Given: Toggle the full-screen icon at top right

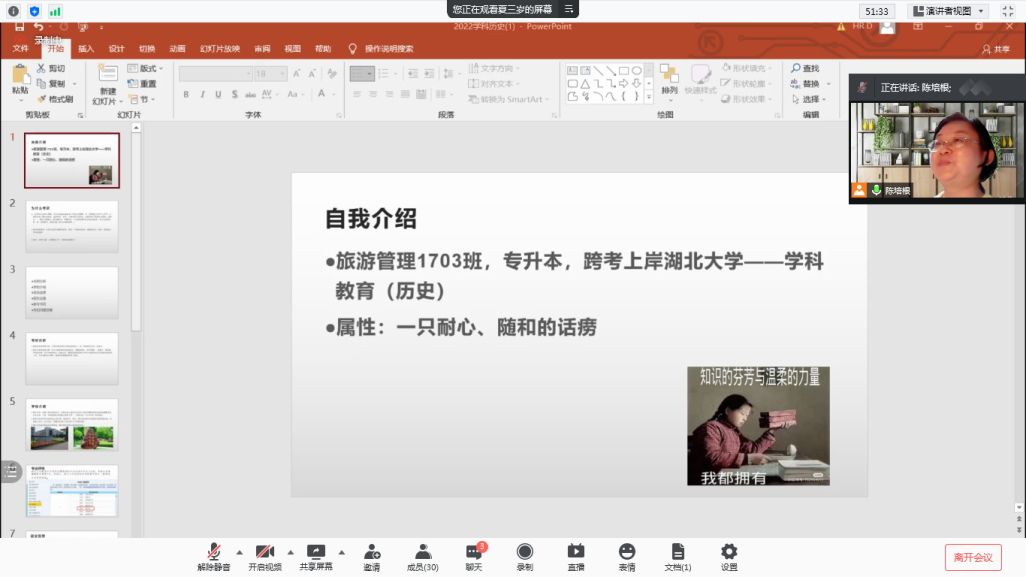Looking at the screenshot, I should pyautogui.click(x=1007, y=11).
